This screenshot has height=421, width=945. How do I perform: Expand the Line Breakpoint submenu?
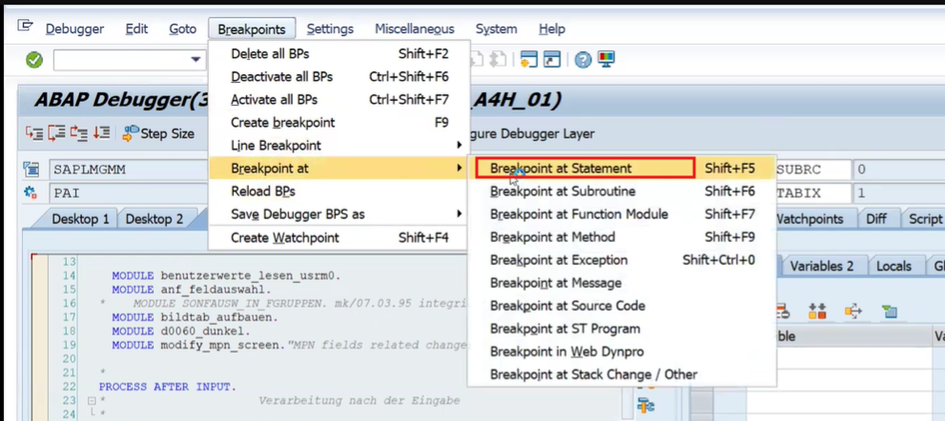pos(339,145)
